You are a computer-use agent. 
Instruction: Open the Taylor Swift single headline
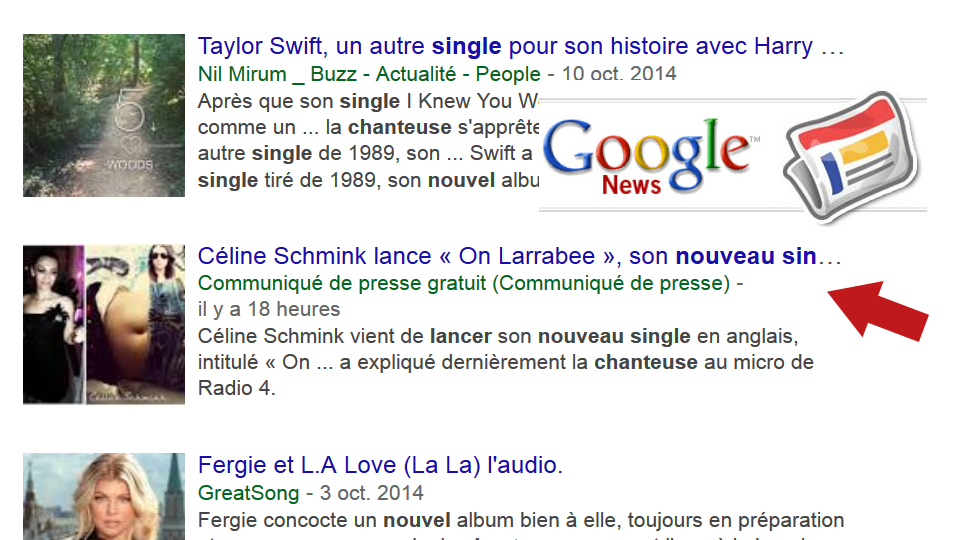[520, 47]
